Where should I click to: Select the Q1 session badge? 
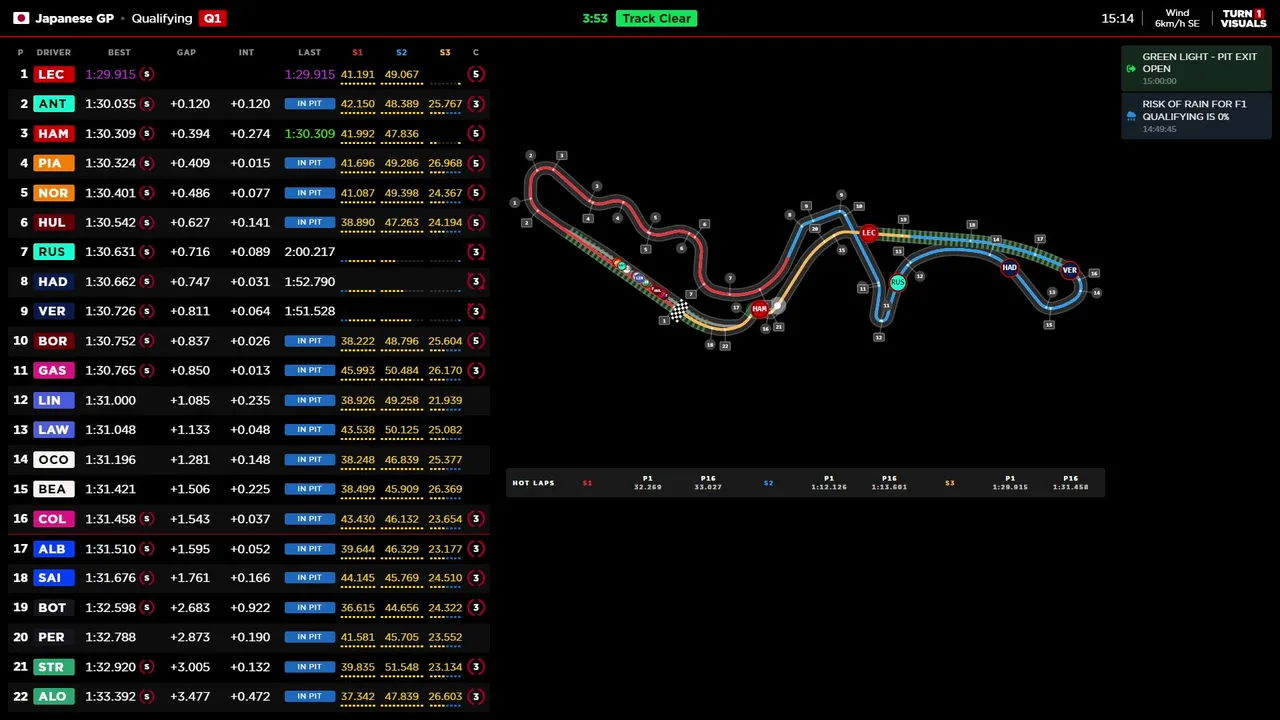pos(212,18)
